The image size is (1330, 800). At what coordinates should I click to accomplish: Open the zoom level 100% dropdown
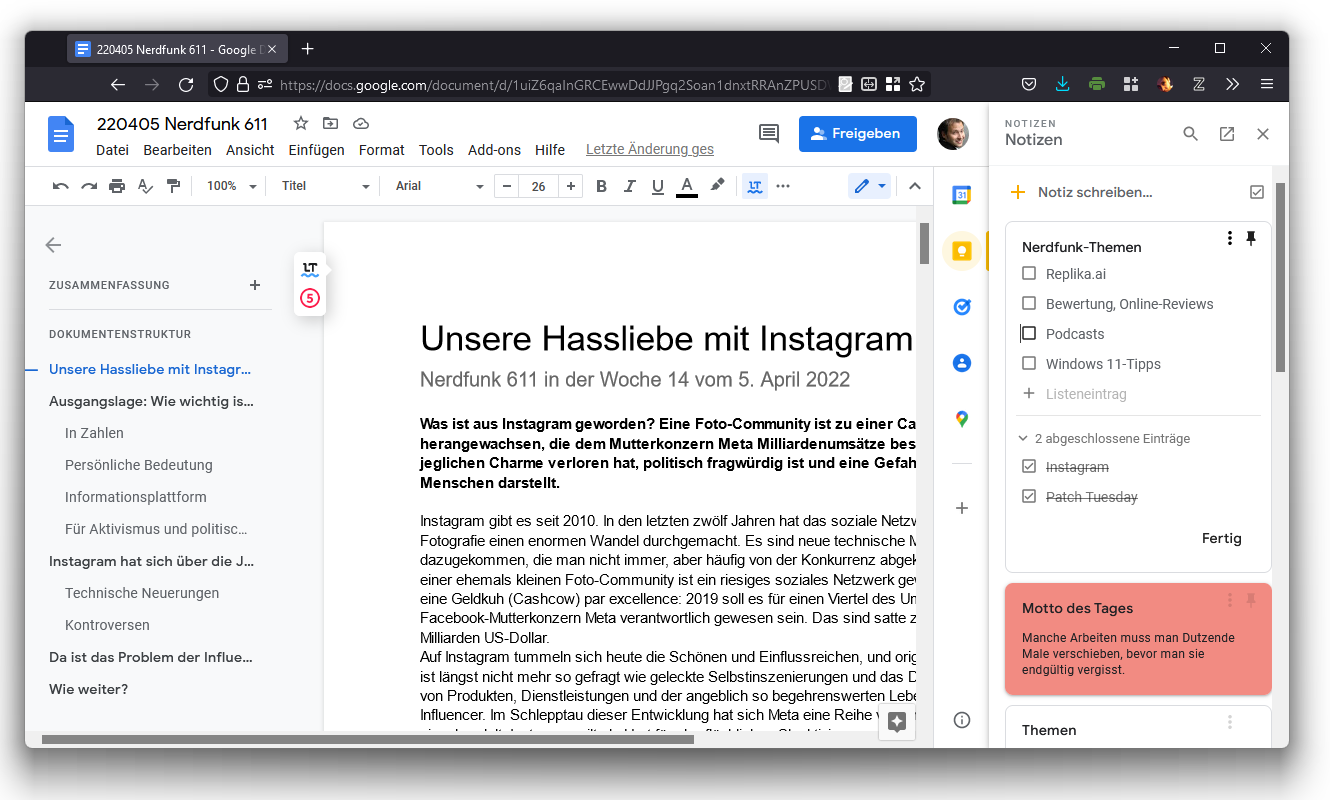(232, 186)
